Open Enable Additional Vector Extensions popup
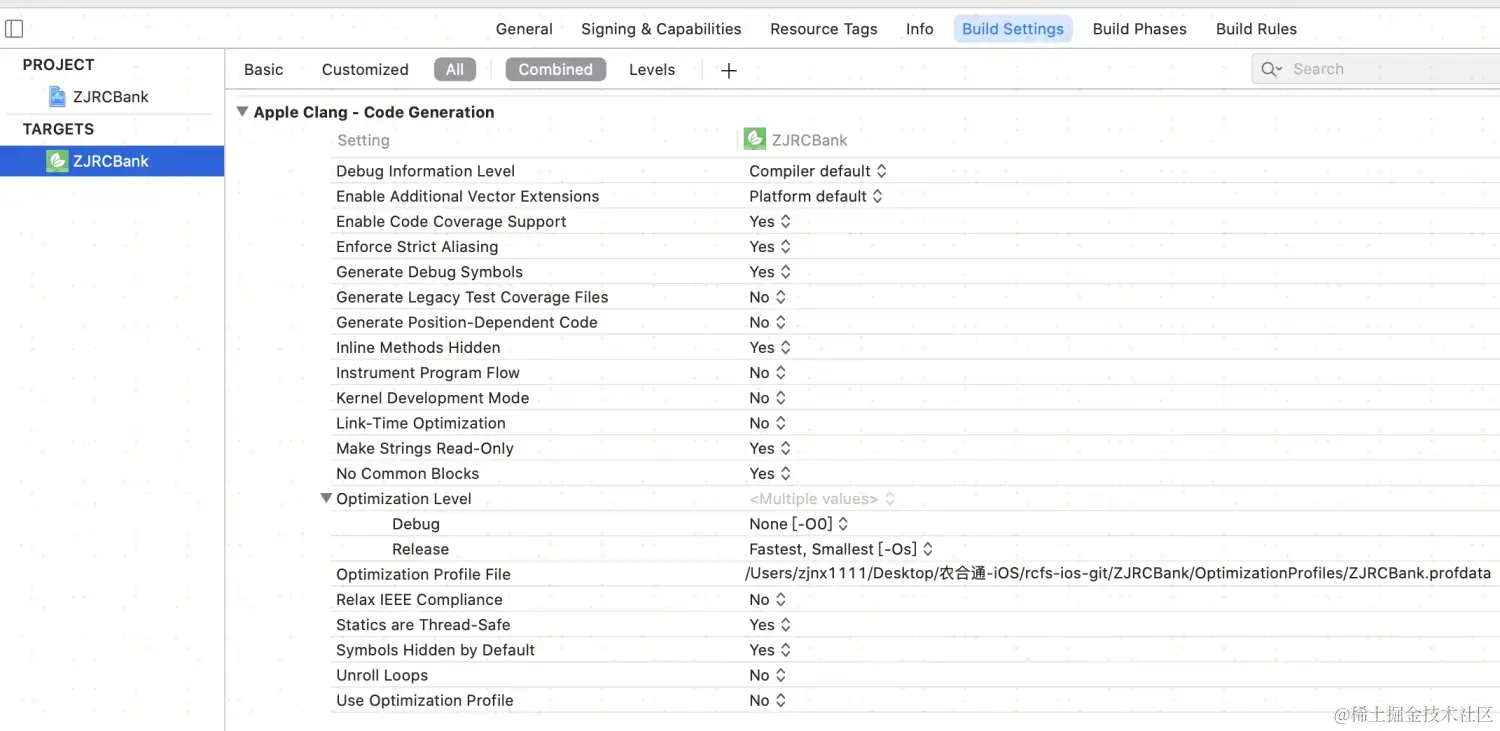 816,196
